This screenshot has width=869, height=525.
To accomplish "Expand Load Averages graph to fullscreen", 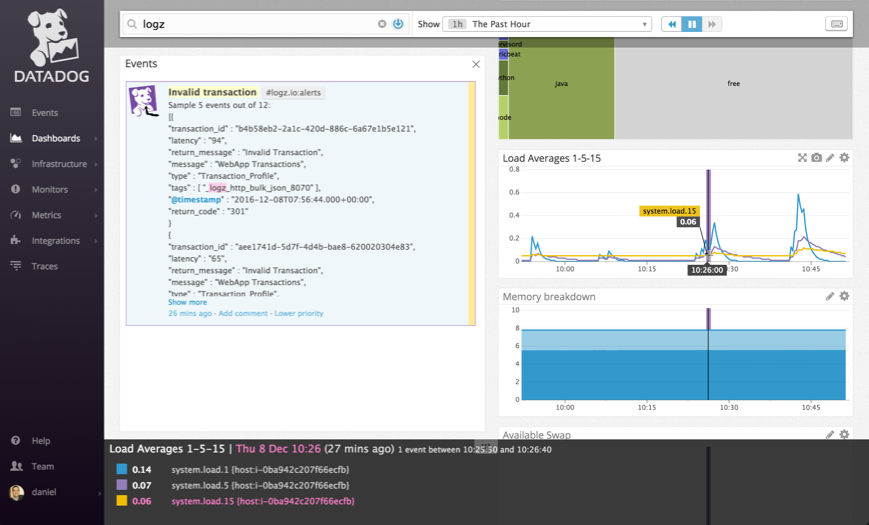I will [802, 157].
